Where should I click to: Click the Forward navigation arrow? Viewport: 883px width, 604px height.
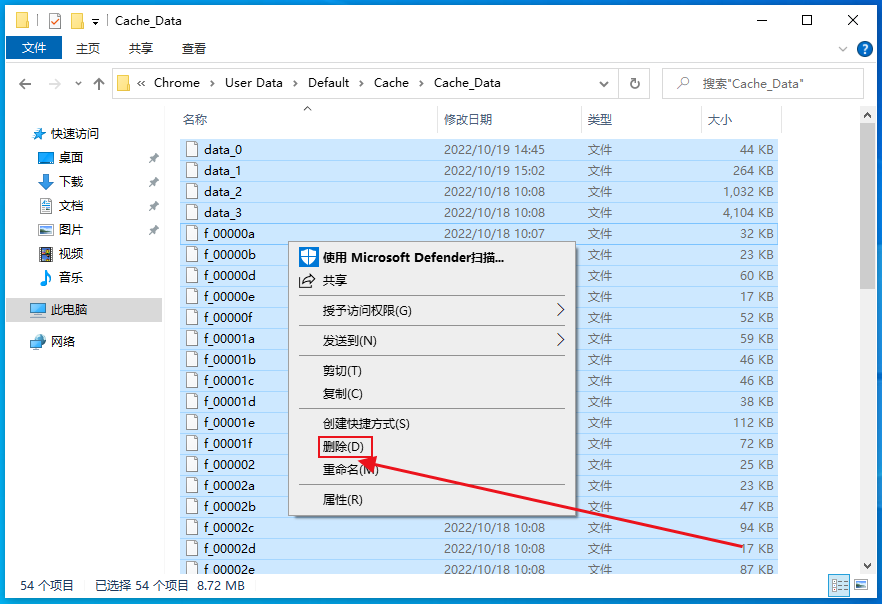[x=55, y=84]
